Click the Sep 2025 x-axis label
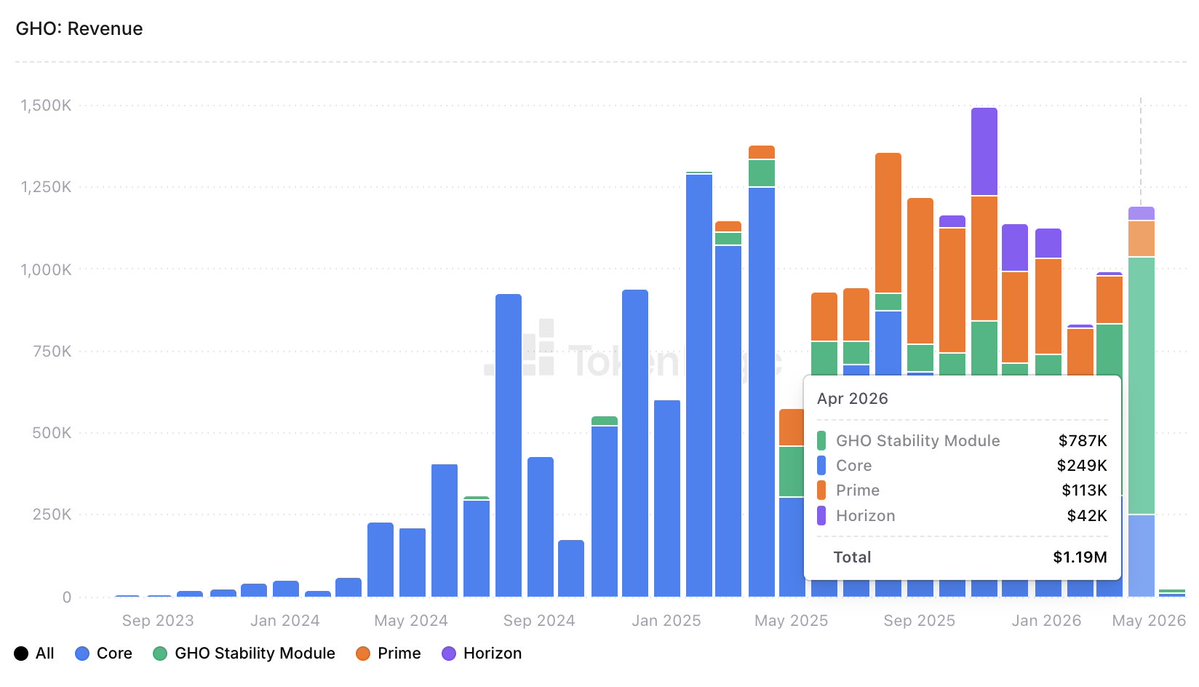 (x=919, y=620)
